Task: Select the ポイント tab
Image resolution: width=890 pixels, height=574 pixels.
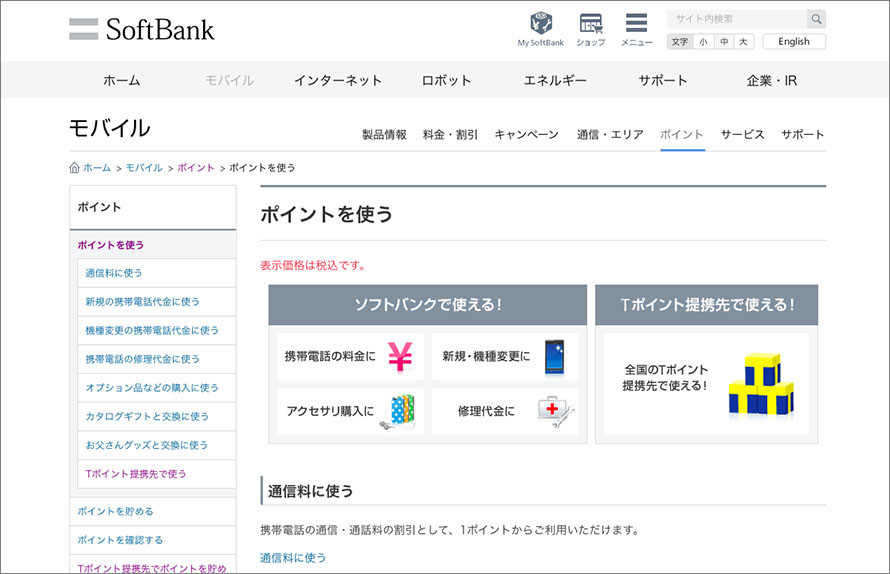Action: [x=682, y=135]
